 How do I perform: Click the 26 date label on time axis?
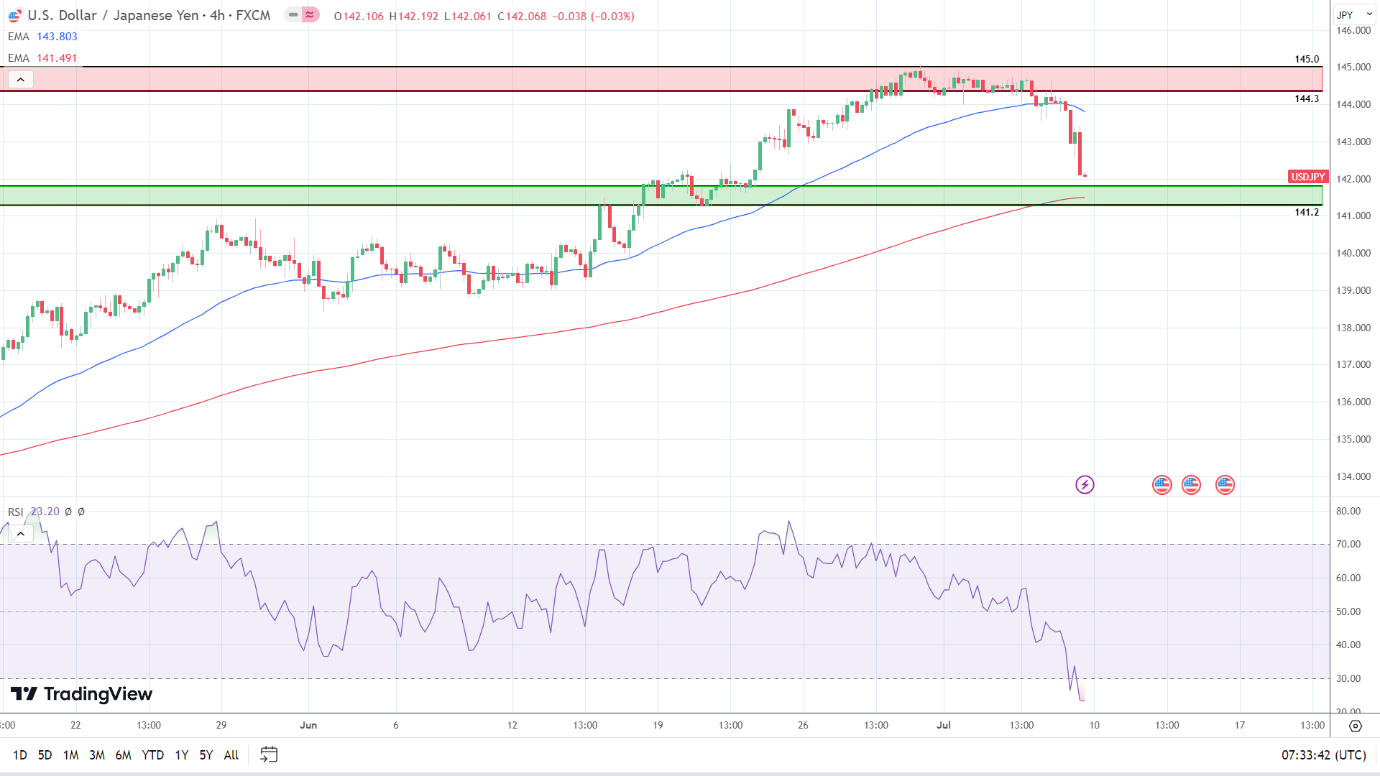pos(802,726)
